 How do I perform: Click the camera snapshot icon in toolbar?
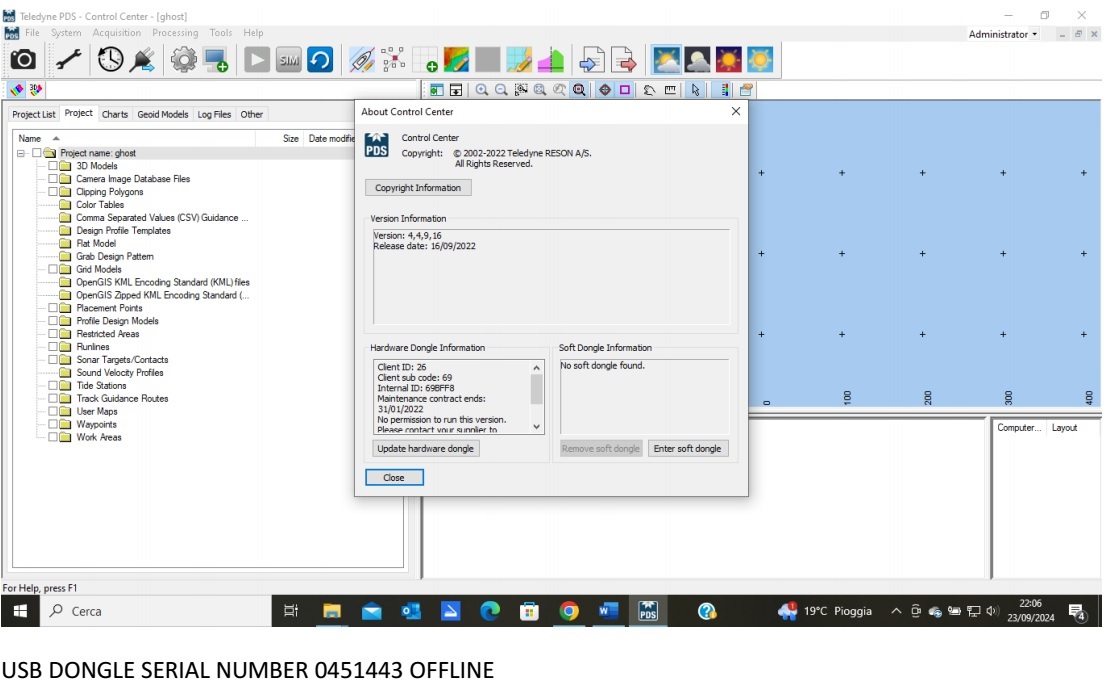[x=23, y=61]
